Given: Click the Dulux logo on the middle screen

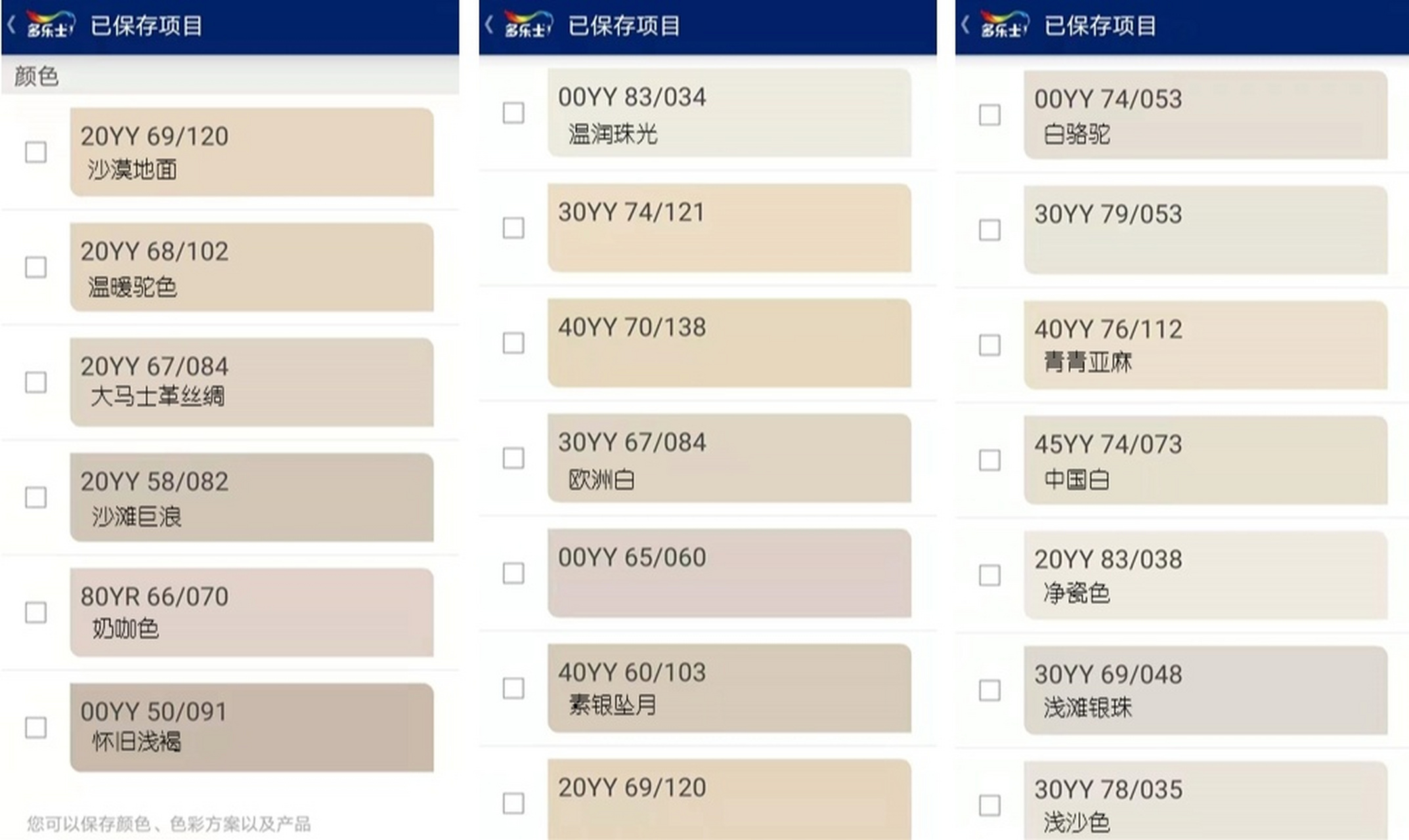Looking at the screenshot, I should (528, 25).
